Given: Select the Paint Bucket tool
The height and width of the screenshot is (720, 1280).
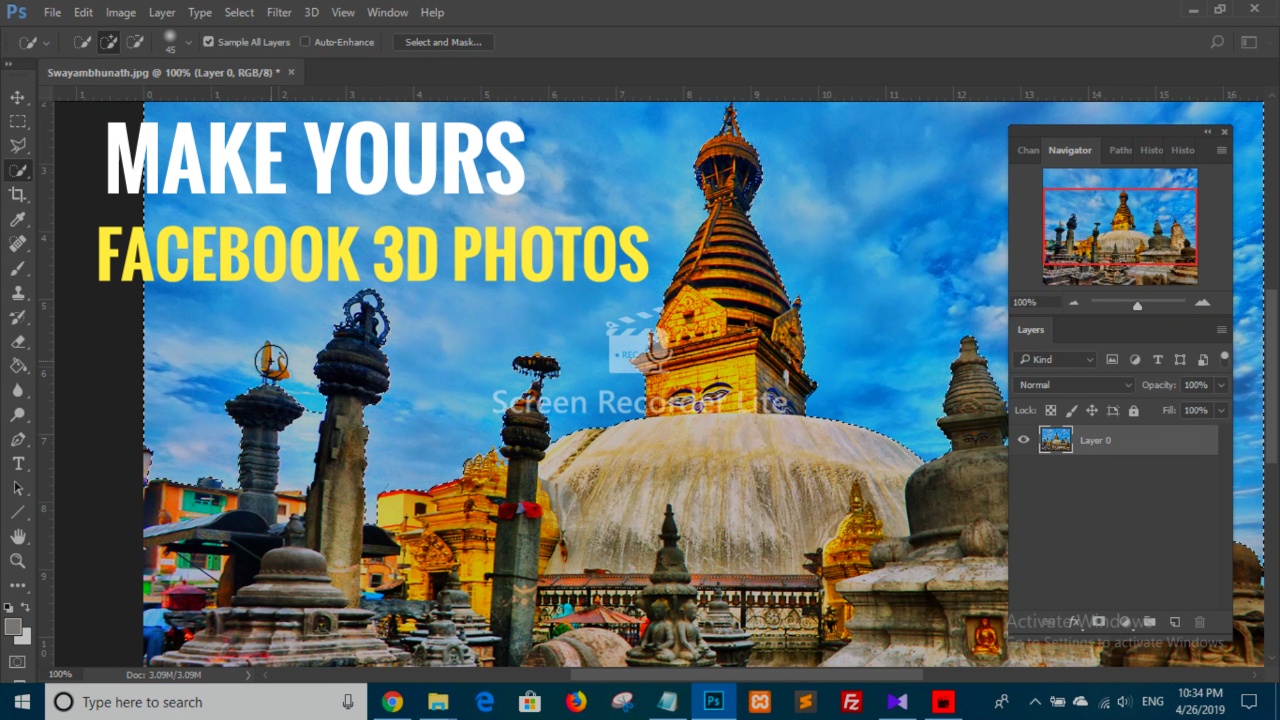Looking at the screenshot, I should 18,366.
